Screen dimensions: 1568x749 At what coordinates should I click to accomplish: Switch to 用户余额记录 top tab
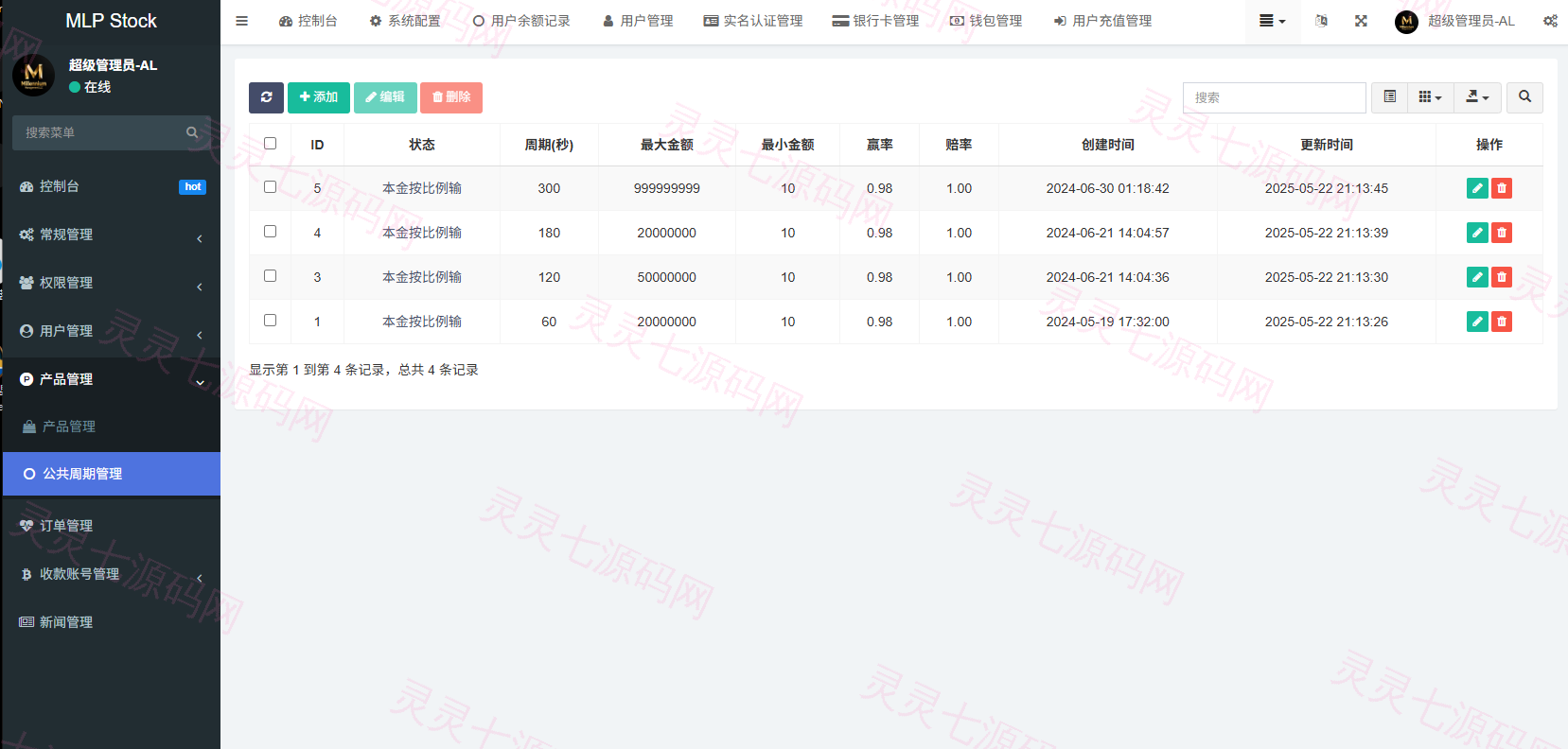[521, 21]
